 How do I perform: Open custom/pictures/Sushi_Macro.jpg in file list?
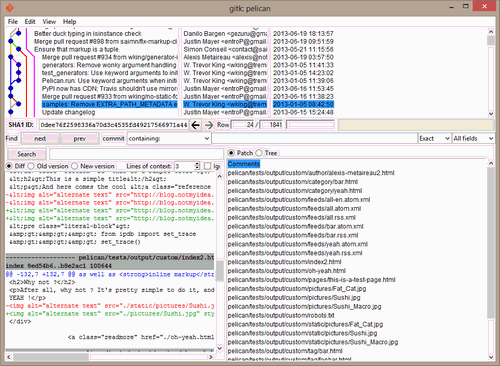(305, 306)
